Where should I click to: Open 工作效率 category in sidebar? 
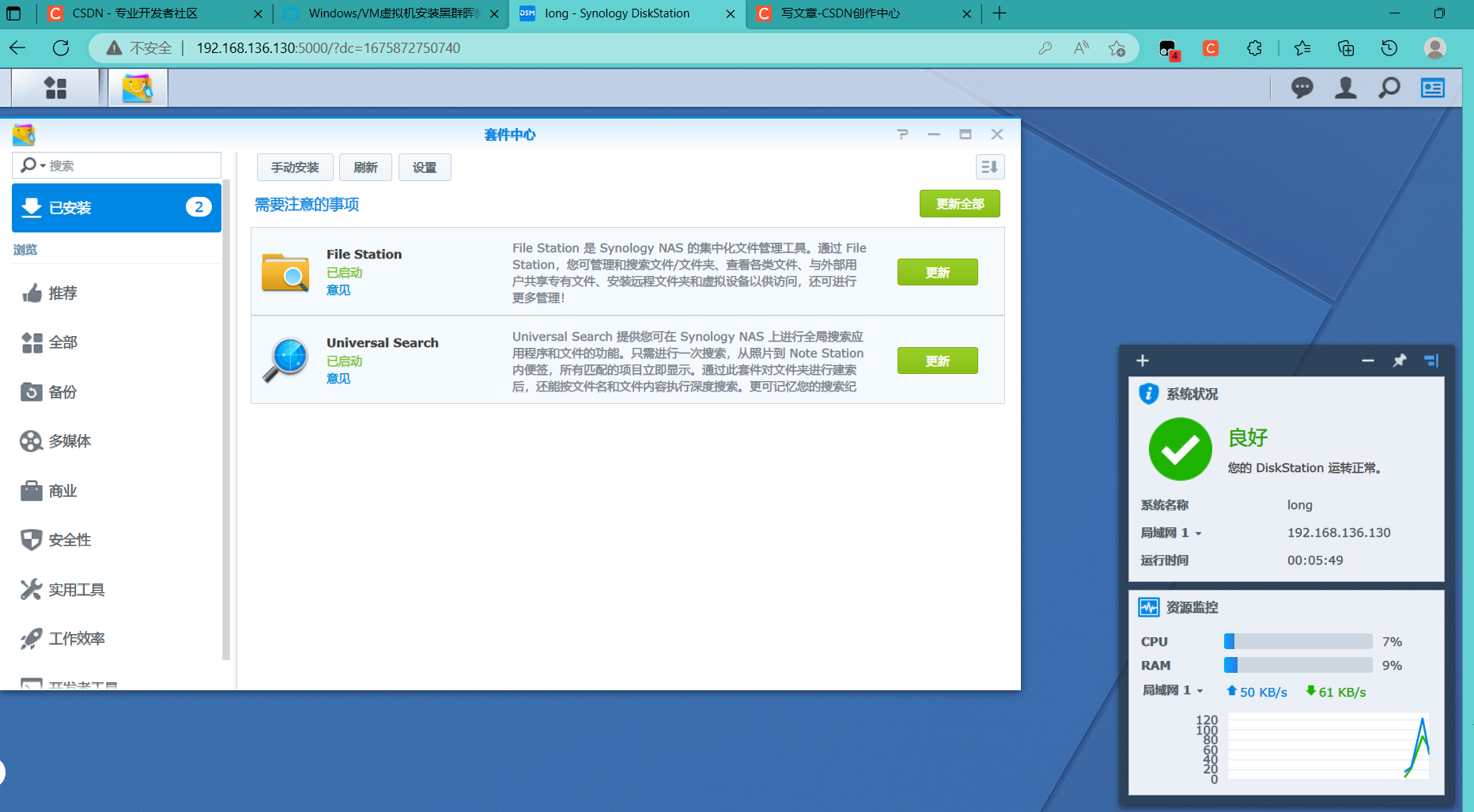click(x=116, y=639)
